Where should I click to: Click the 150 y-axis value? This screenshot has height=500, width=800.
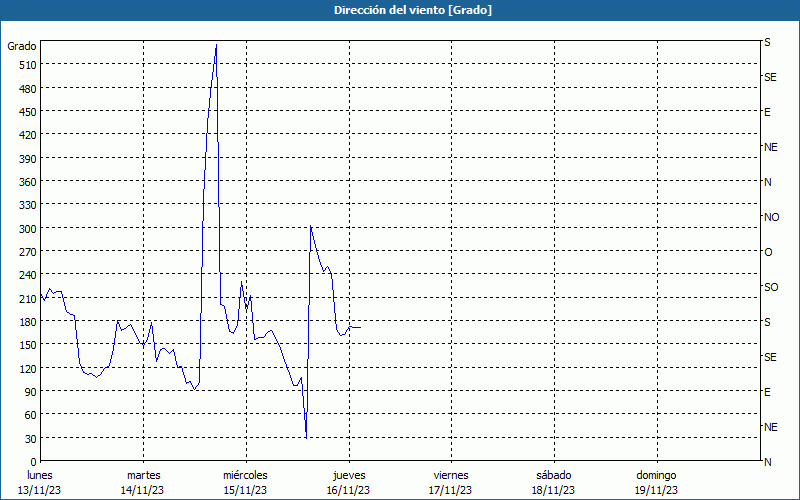28,345
